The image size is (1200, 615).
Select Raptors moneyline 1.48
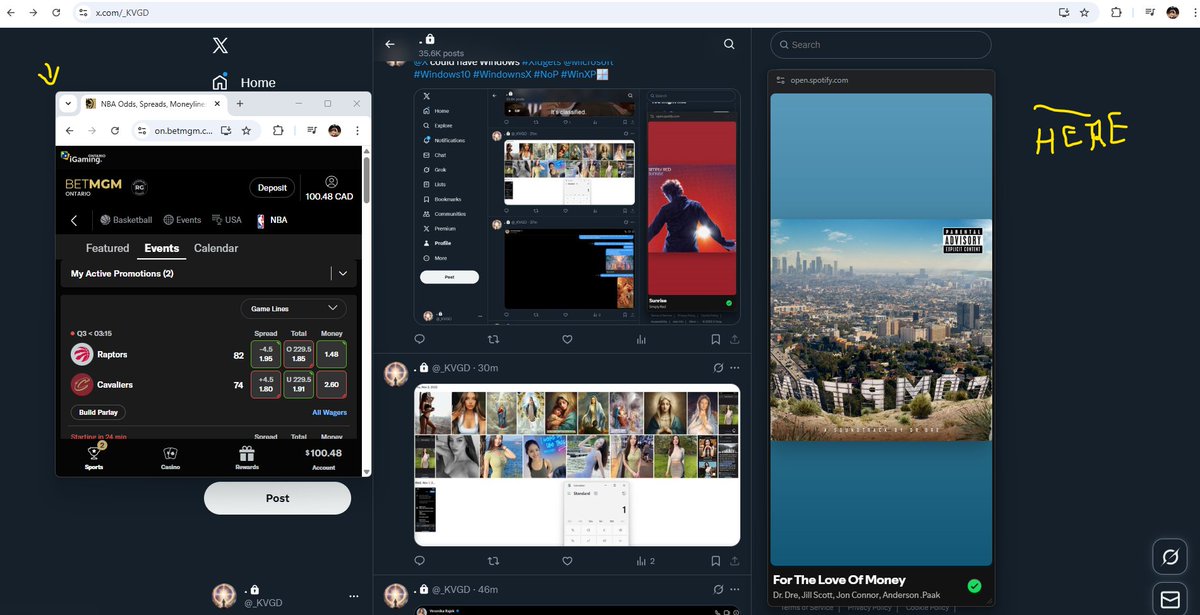click(x=332, y=354)
